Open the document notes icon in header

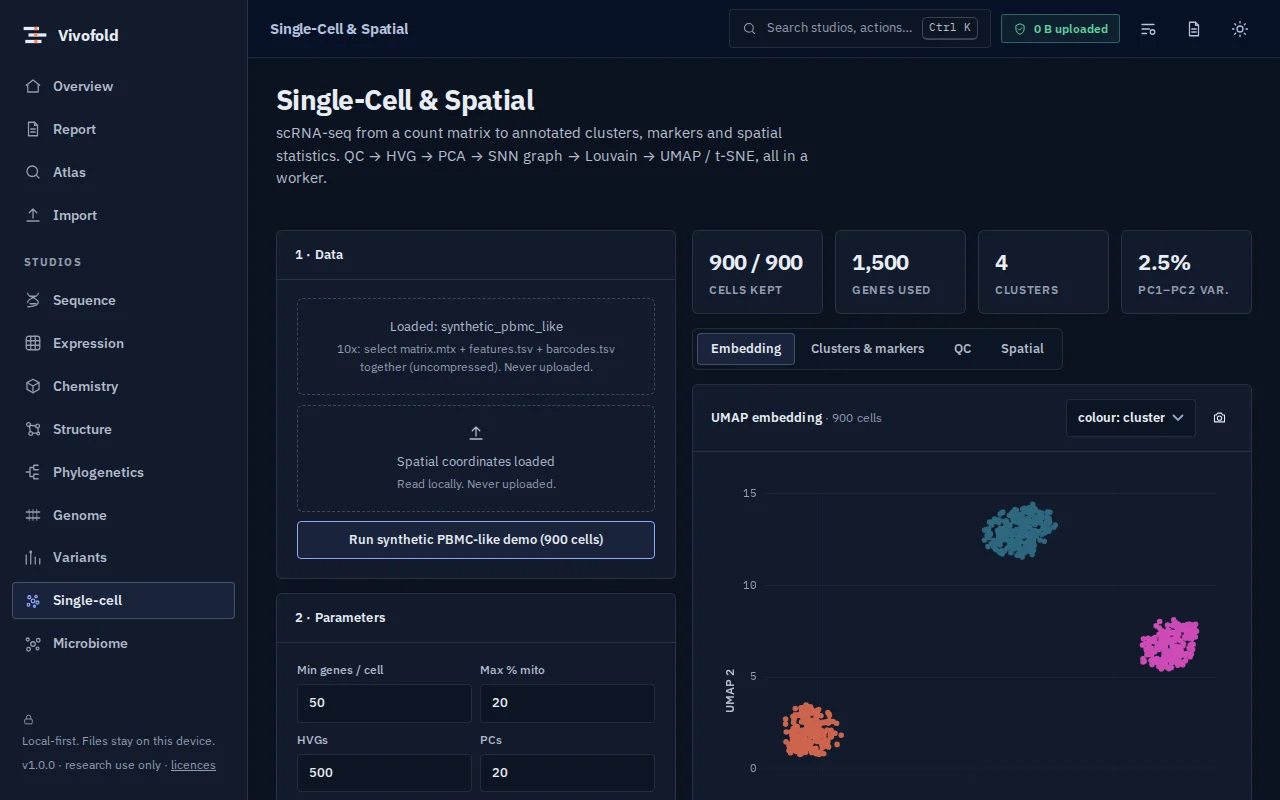click(x=1194, y=29)
